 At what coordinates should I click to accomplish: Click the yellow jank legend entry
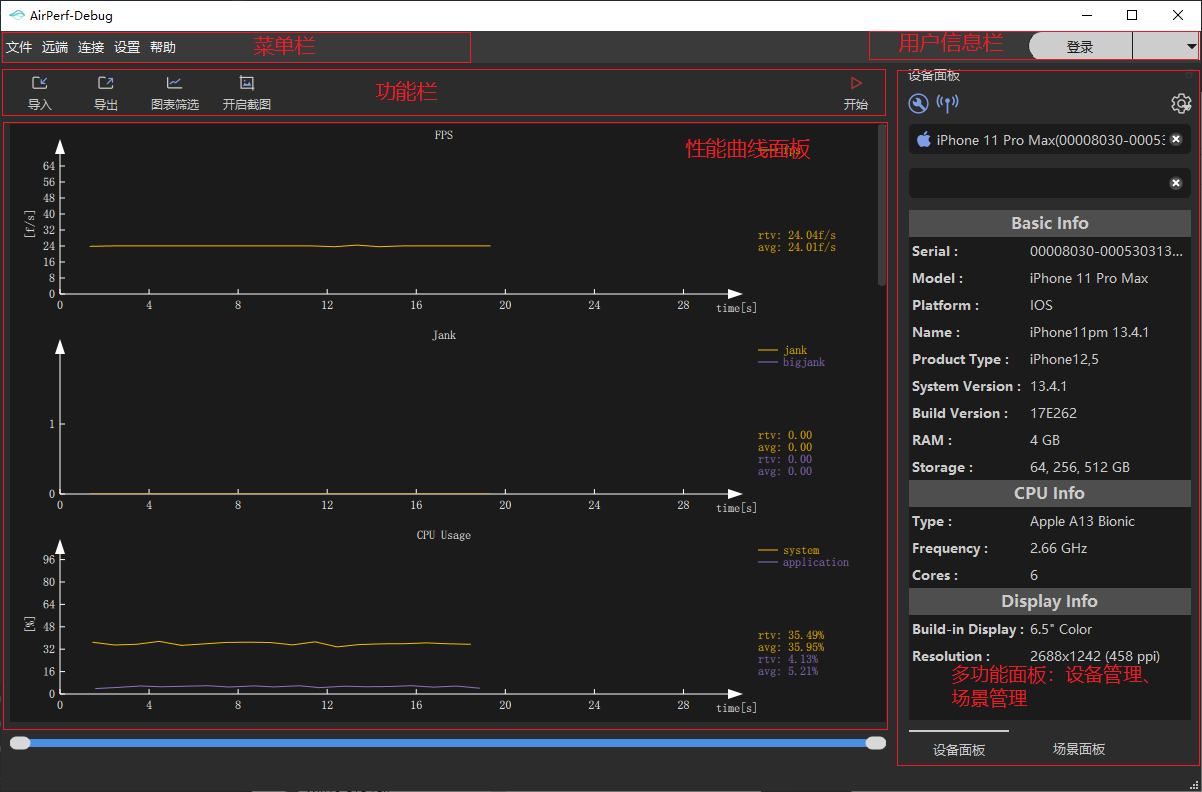783,350
